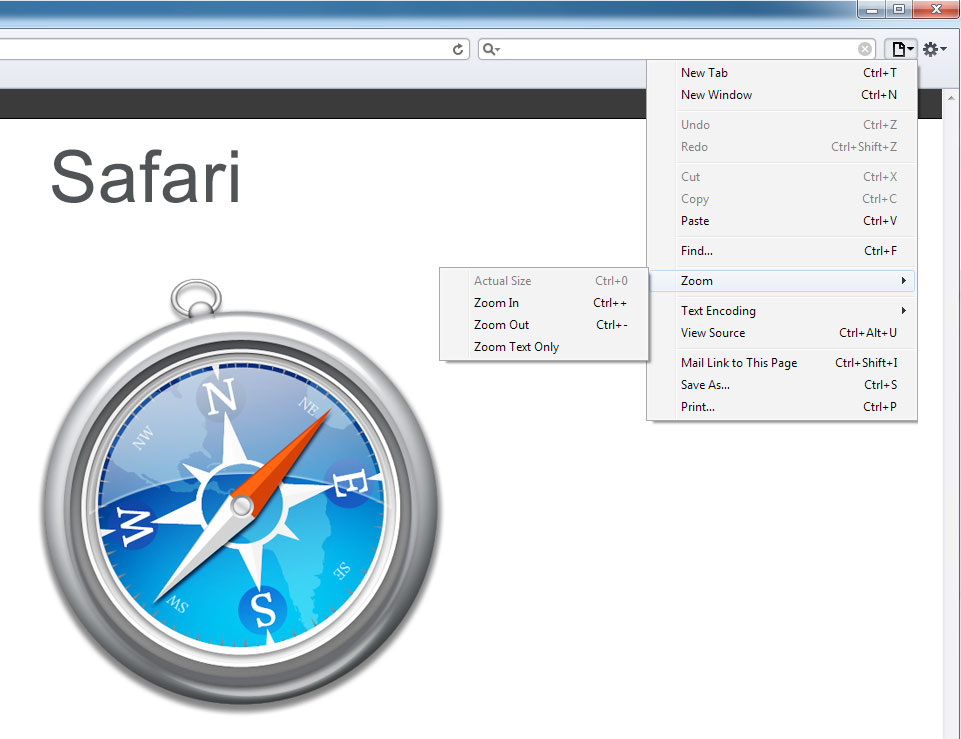Expand the Text Encoding submenu arrow
Screen dimensions: 961x739
pyautogui.click(x=903, y=311)
